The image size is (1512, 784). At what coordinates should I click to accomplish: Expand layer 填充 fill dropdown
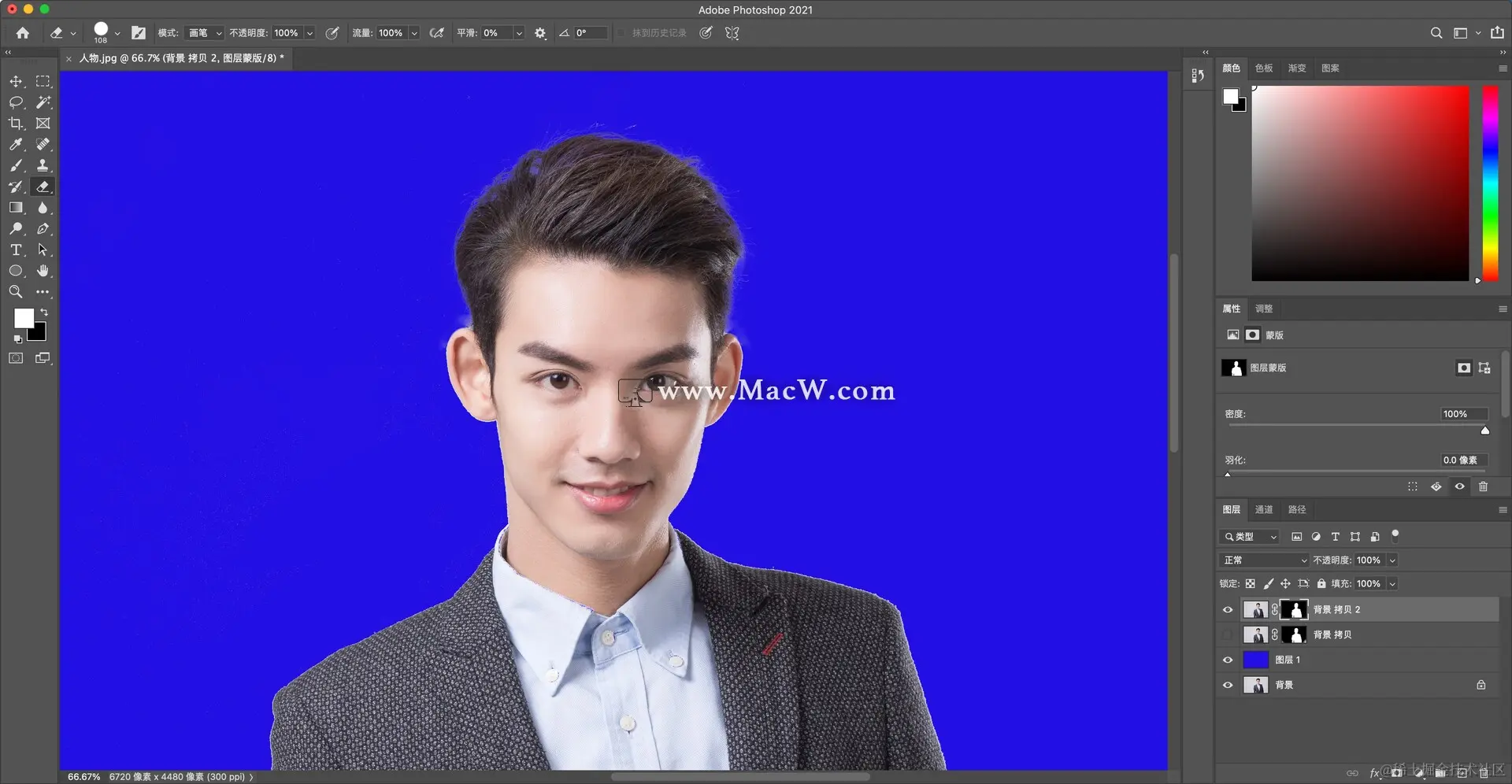click(1392, 583)
